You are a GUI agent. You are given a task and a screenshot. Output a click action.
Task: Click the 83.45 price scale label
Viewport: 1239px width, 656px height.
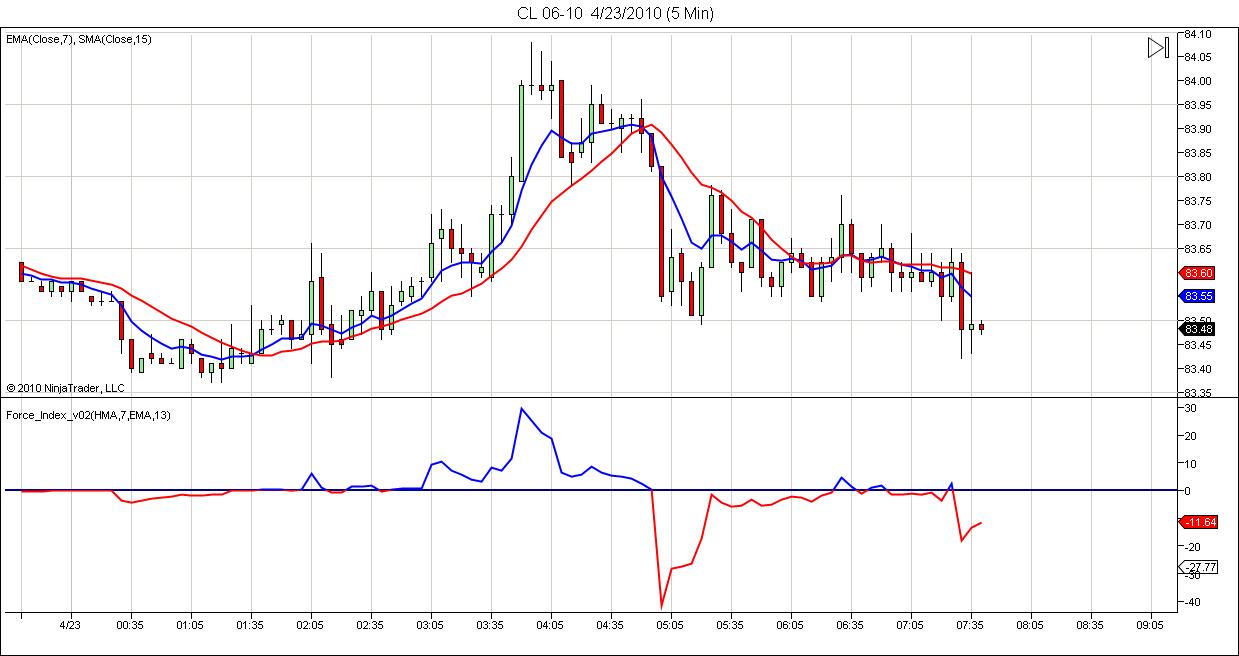point(1198,345)
